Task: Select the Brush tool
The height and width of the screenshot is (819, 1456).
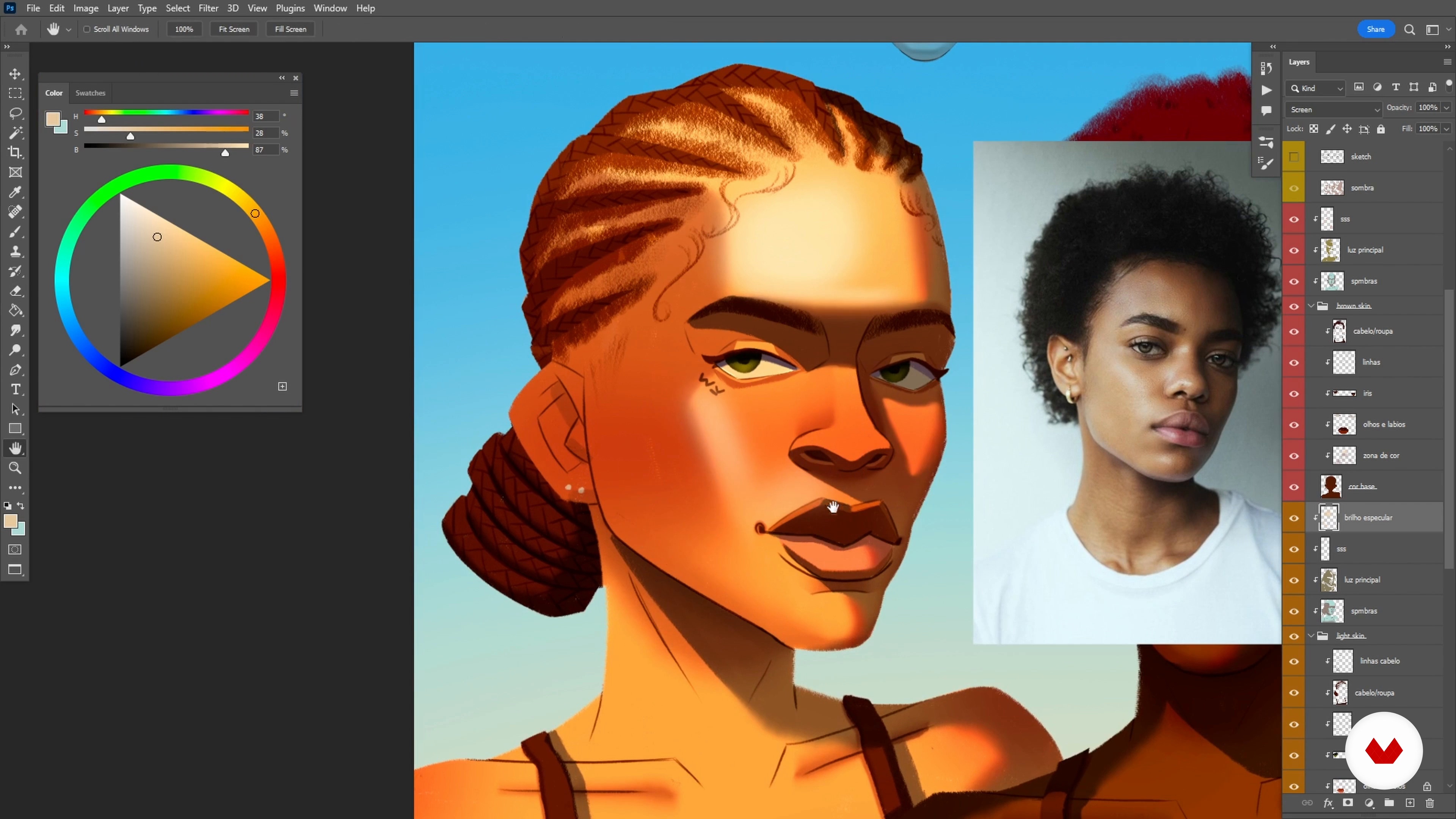Action: coord(15,232)
